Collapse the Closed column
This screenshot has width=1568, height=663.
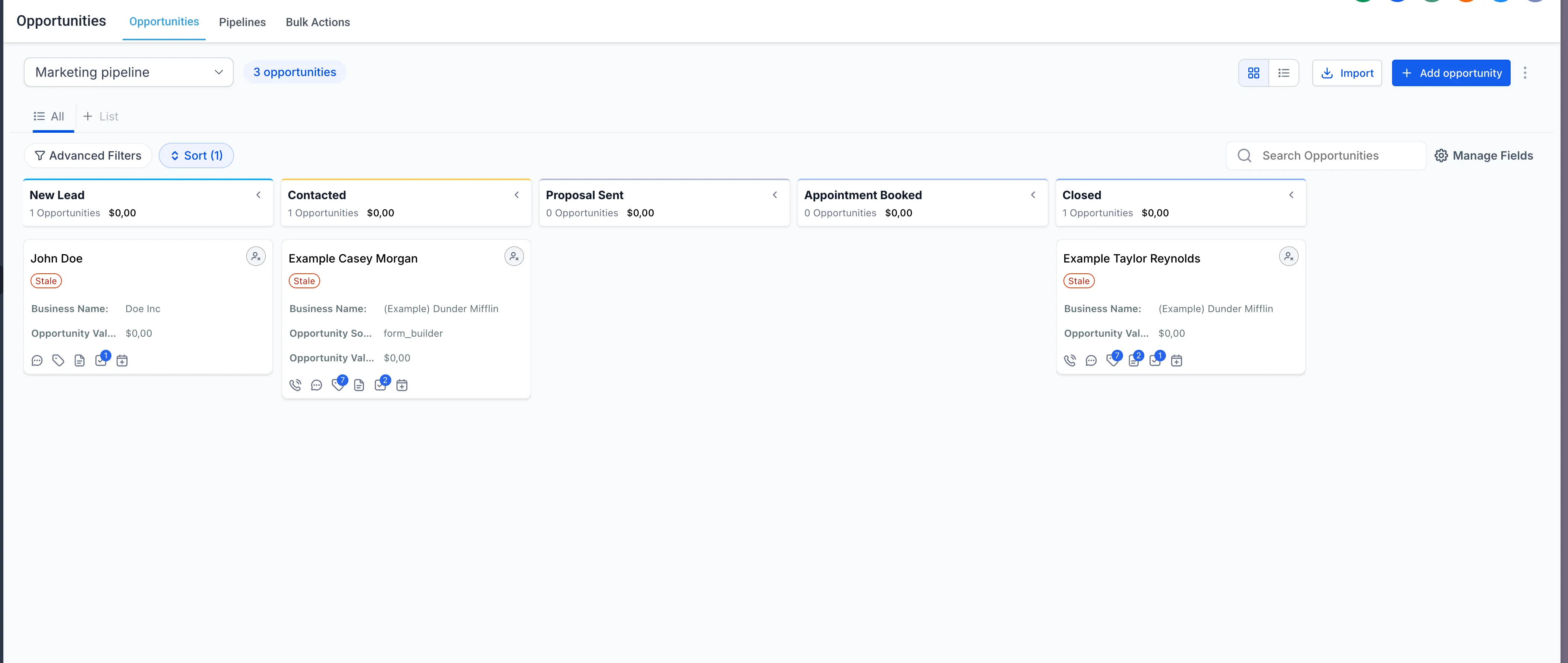pos(1291,194)
